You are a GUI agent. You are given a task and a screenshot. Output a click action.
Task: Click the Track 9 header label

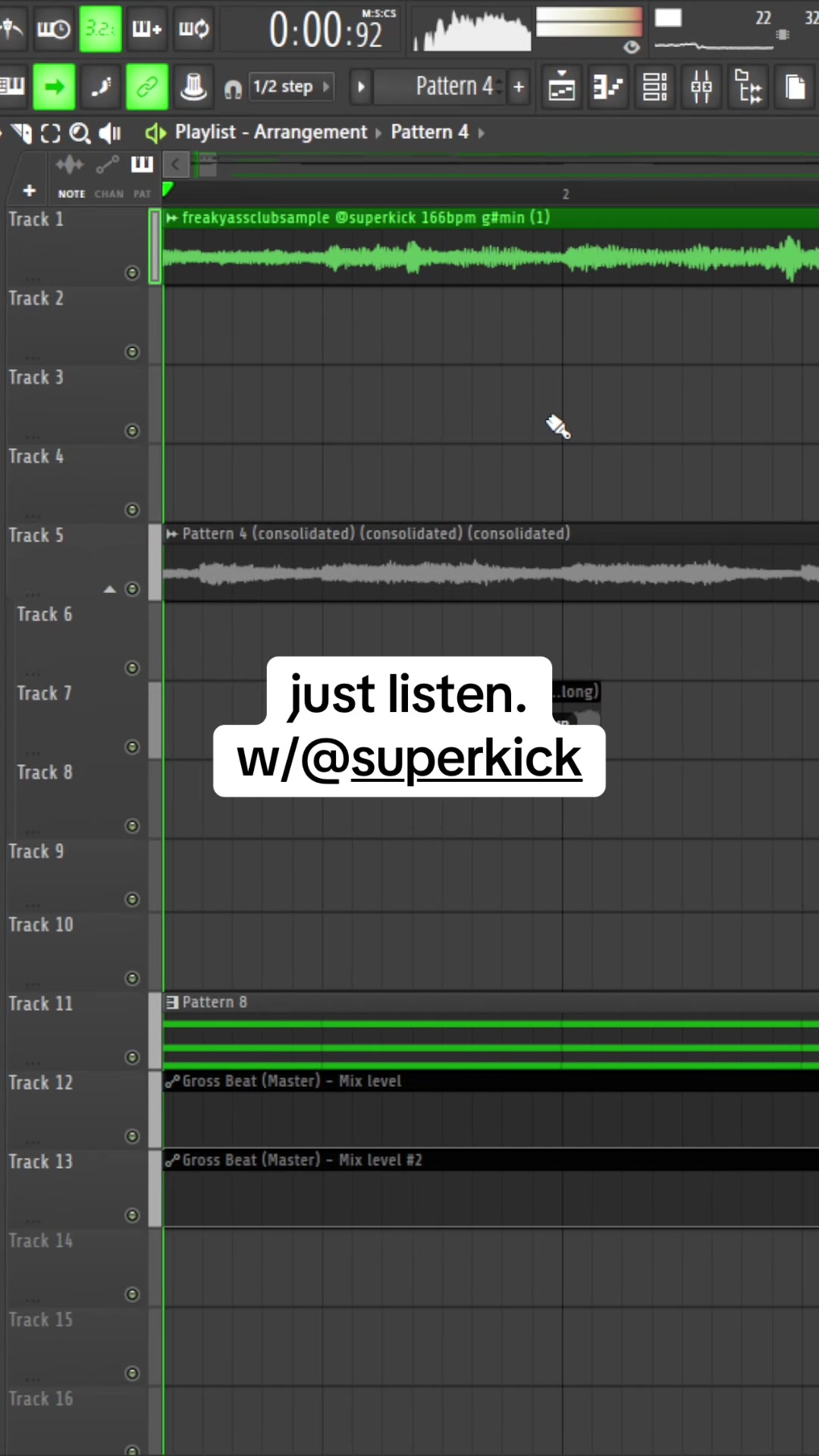click(36, 852)
